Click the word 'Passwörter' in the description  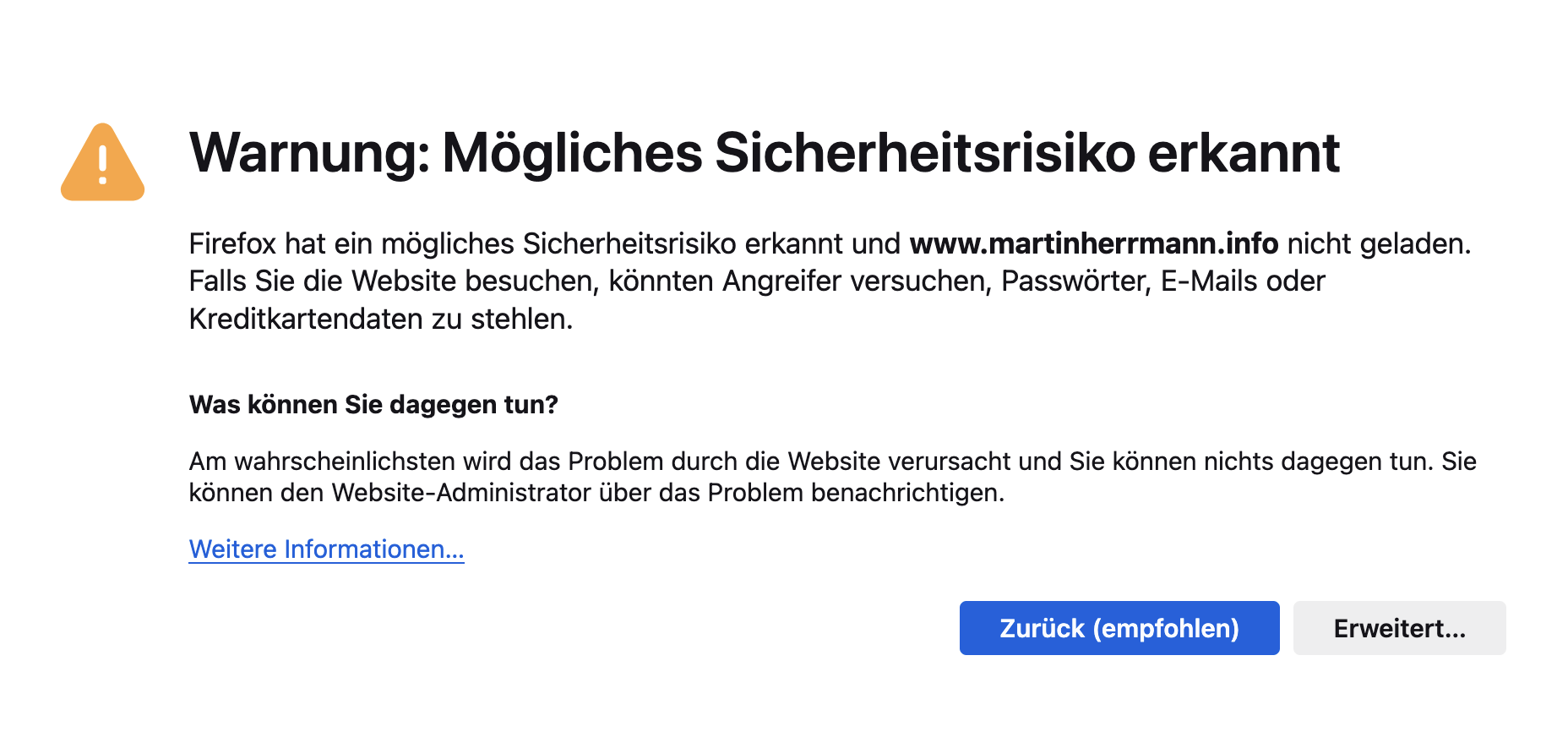(1076, 281)
